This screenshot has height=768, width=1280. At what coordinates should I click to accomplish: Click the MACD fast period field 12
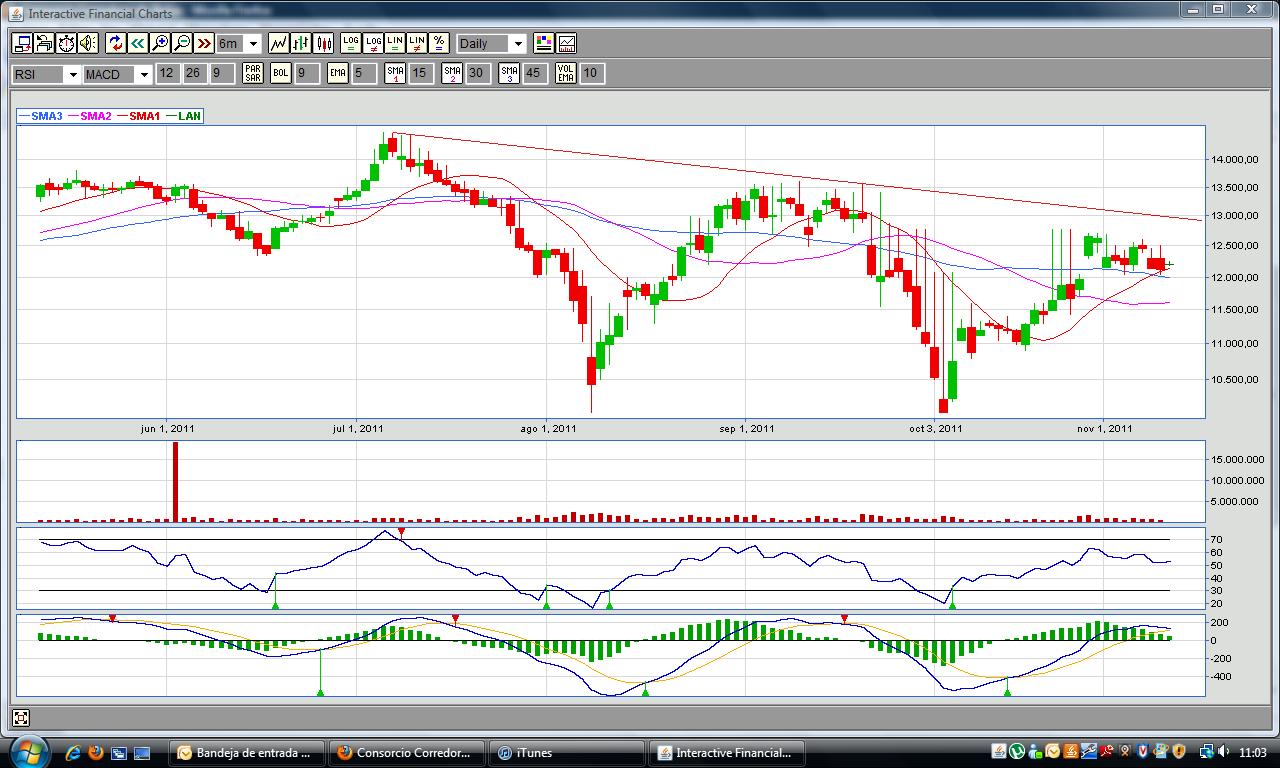(167, 73)
